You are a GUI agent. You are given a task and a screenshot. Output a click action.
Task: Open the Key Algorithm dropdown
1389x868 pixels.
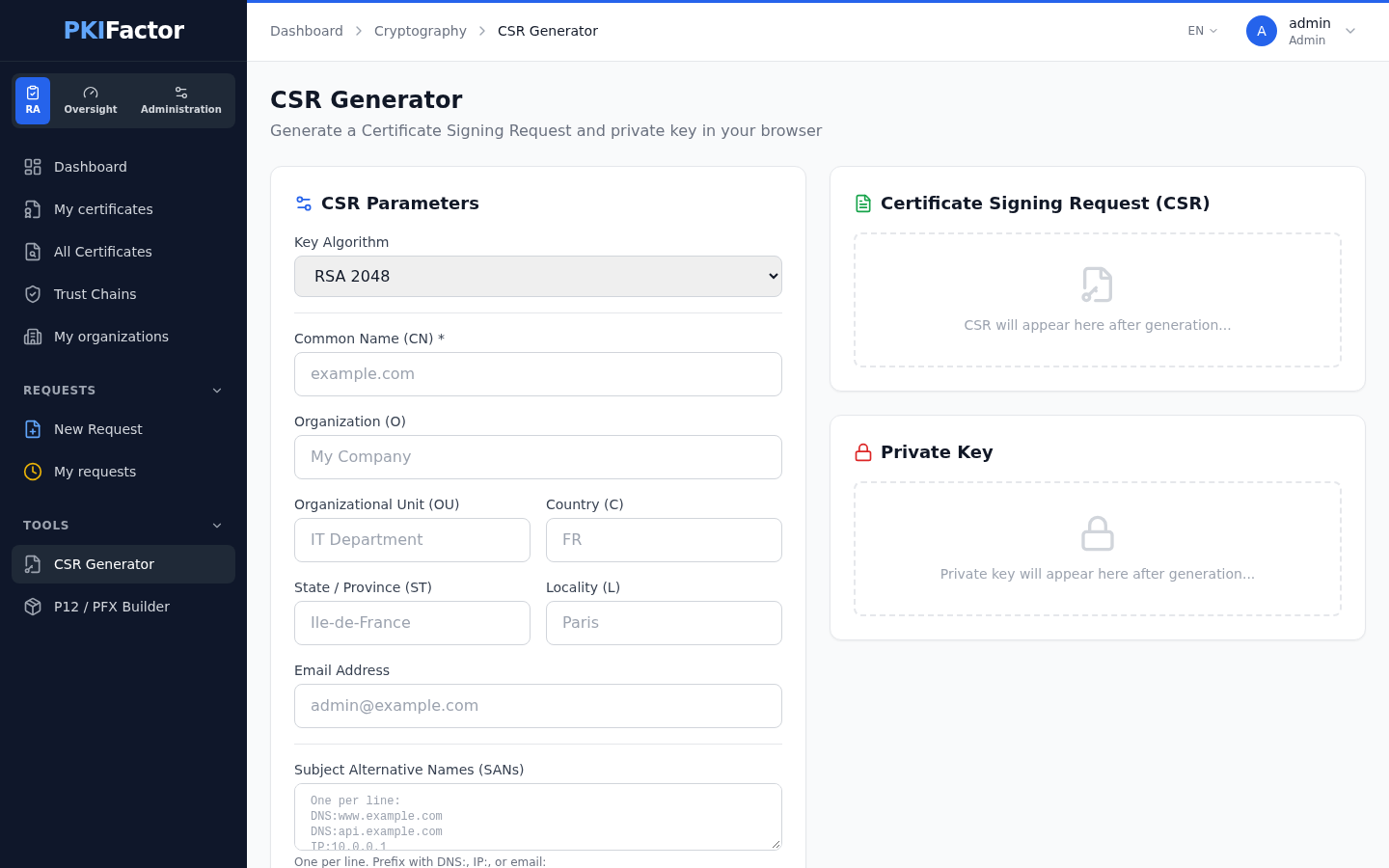click(x=538, y=276)
